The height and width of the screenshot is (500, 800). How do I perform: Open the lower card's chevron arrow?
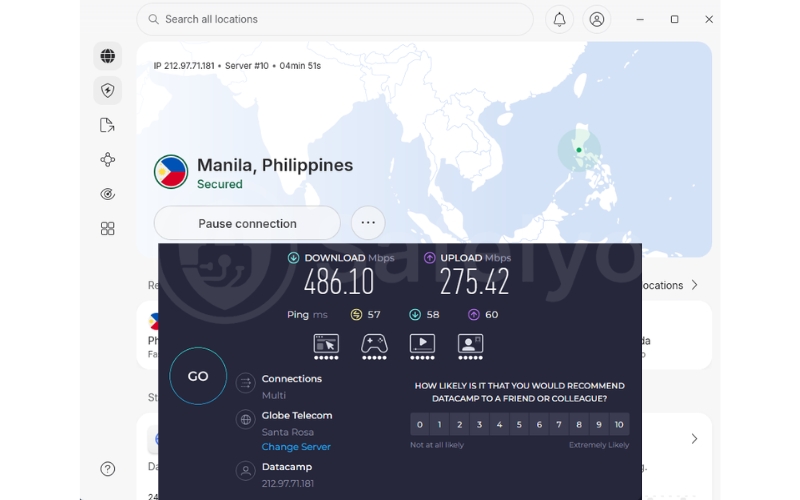pos(694,439)
